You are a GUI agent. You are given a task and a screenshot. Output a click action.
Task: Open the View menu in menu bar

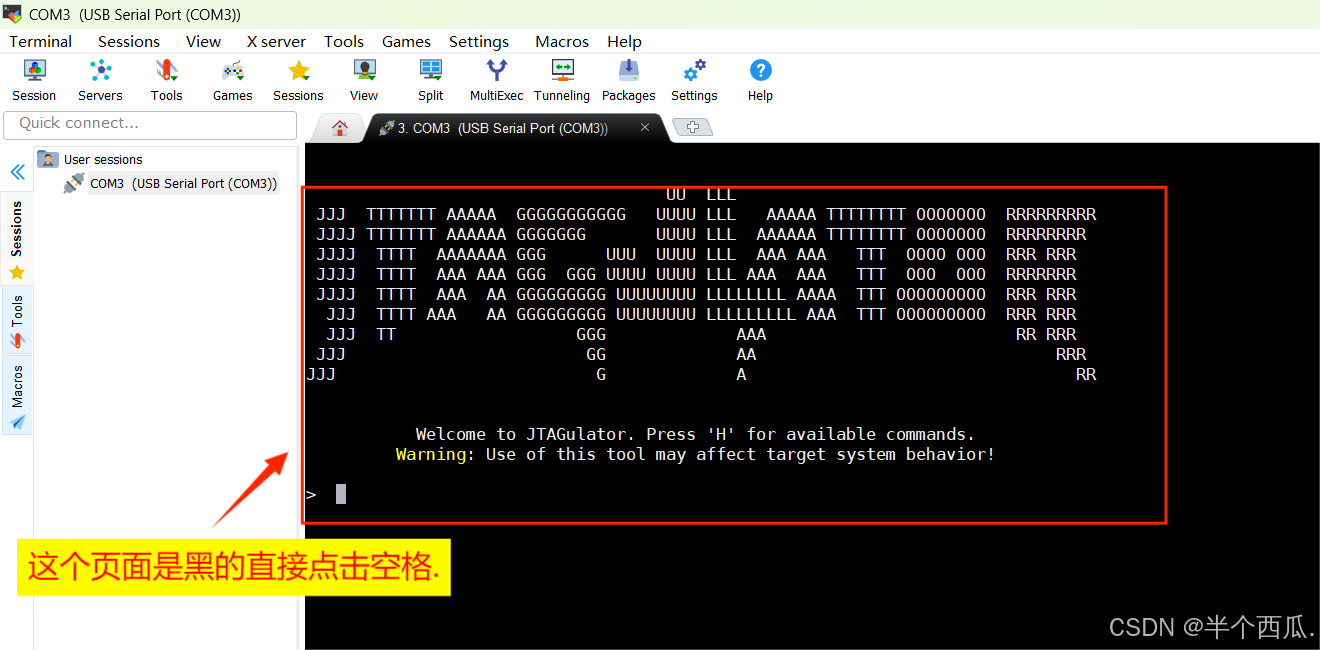point(203,41)
